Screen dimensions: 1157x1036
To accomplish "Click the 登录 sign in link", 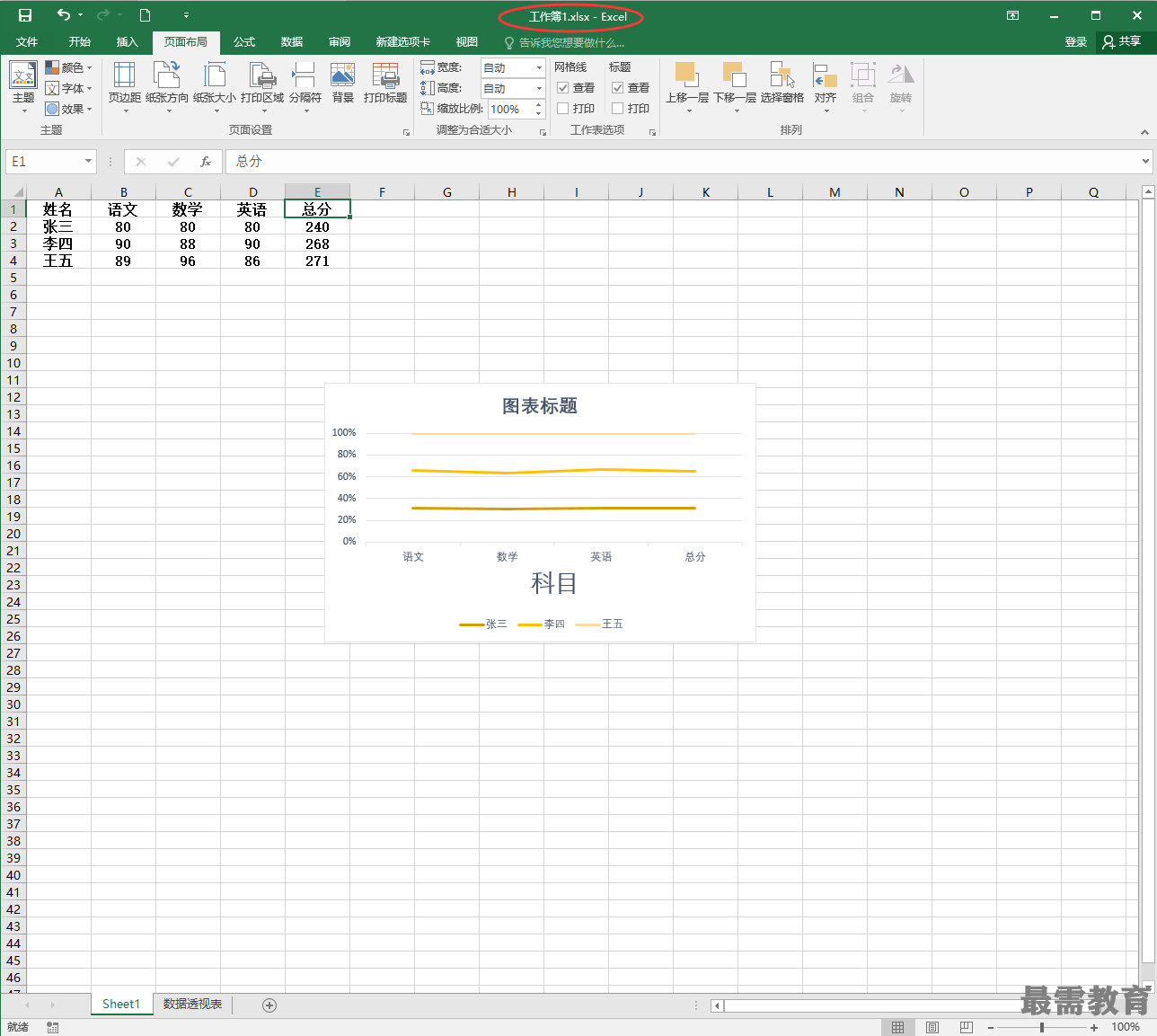I will (1076, 42).
